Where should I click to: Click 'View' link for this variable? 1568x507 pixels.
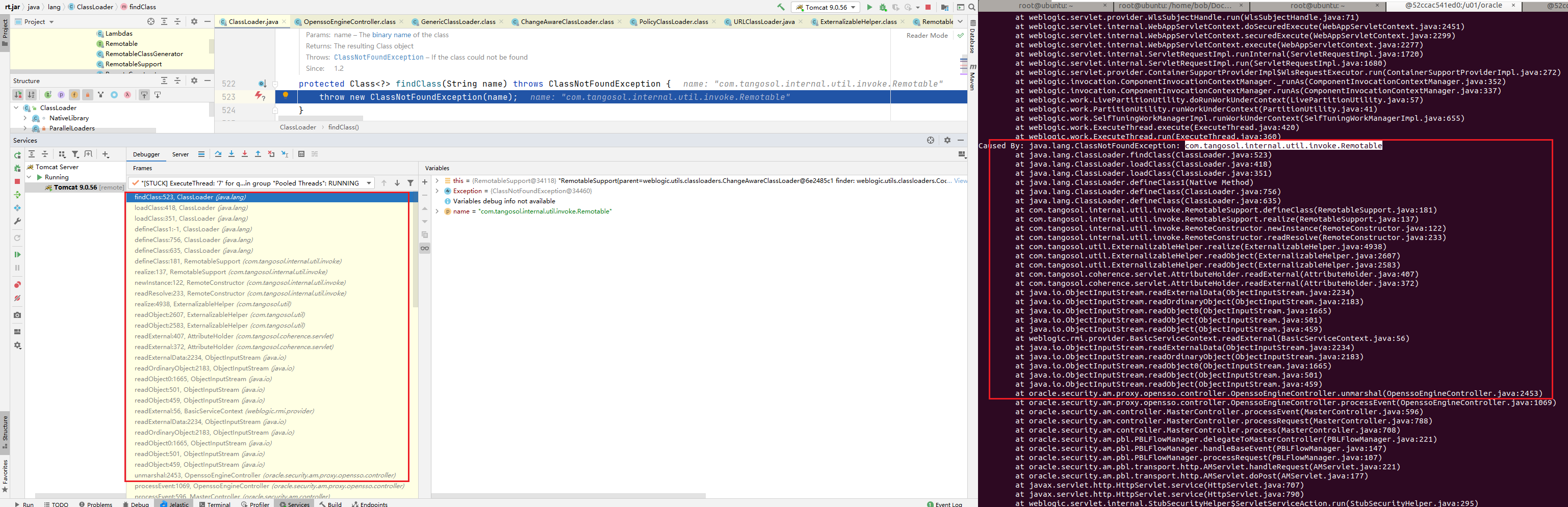[x=960, y=180]
